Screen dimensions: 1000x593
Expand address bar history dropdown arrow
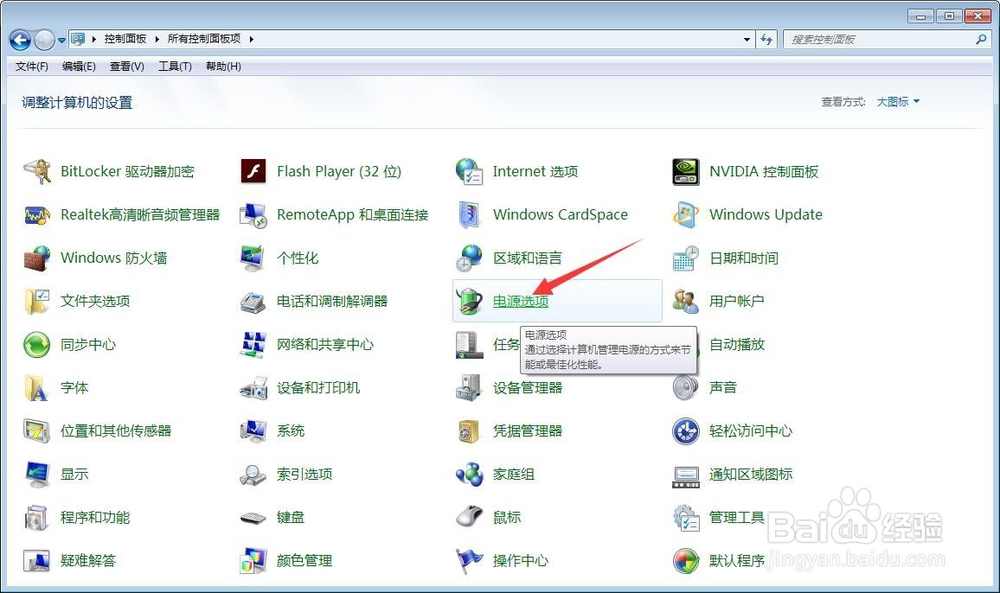[x=747, y=40]
